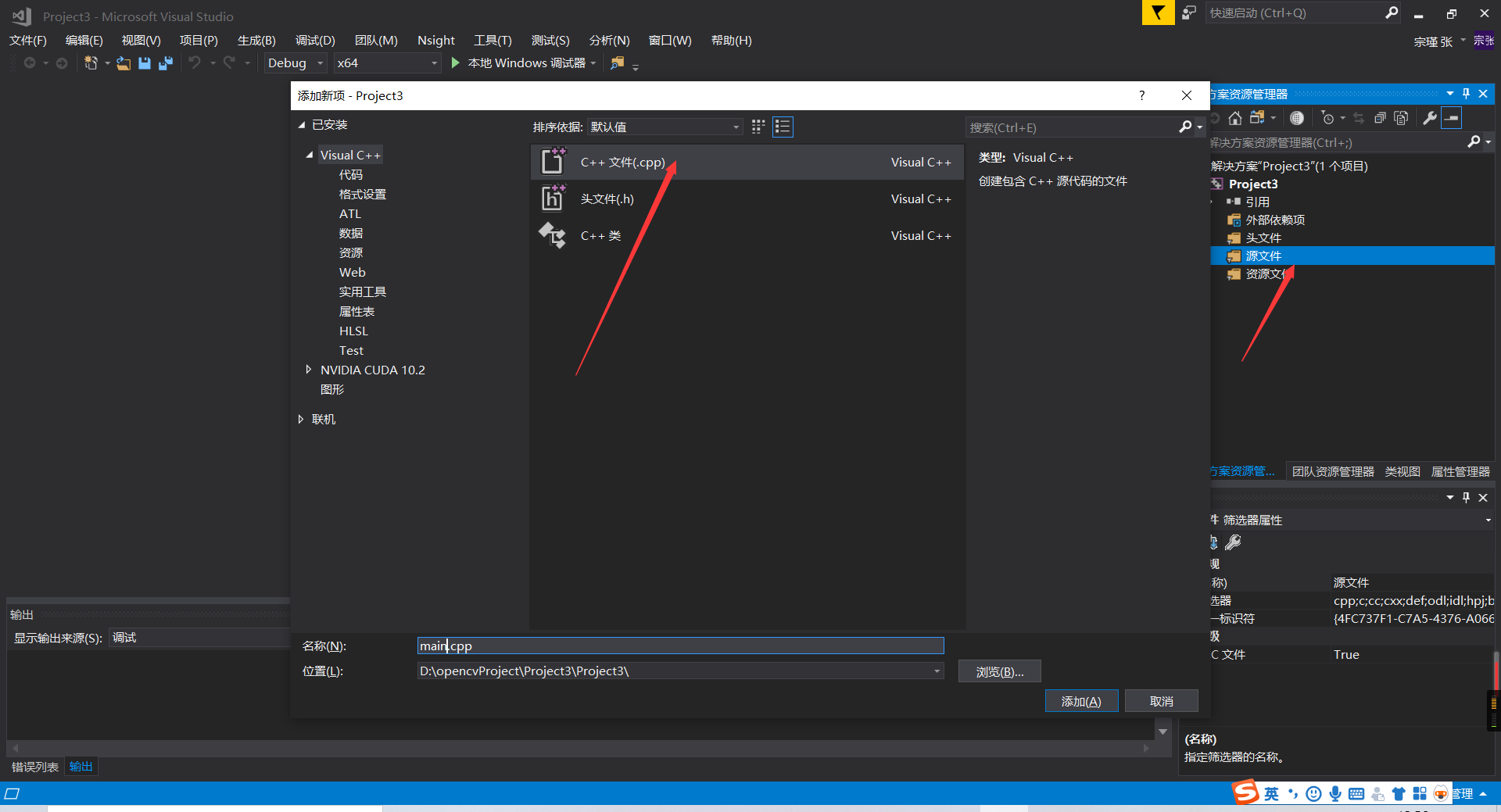This screenshot has width=1501, height=812.
Task: Click collapse all icon in Solution Explorer
Action: click(x=1381, y=118)
